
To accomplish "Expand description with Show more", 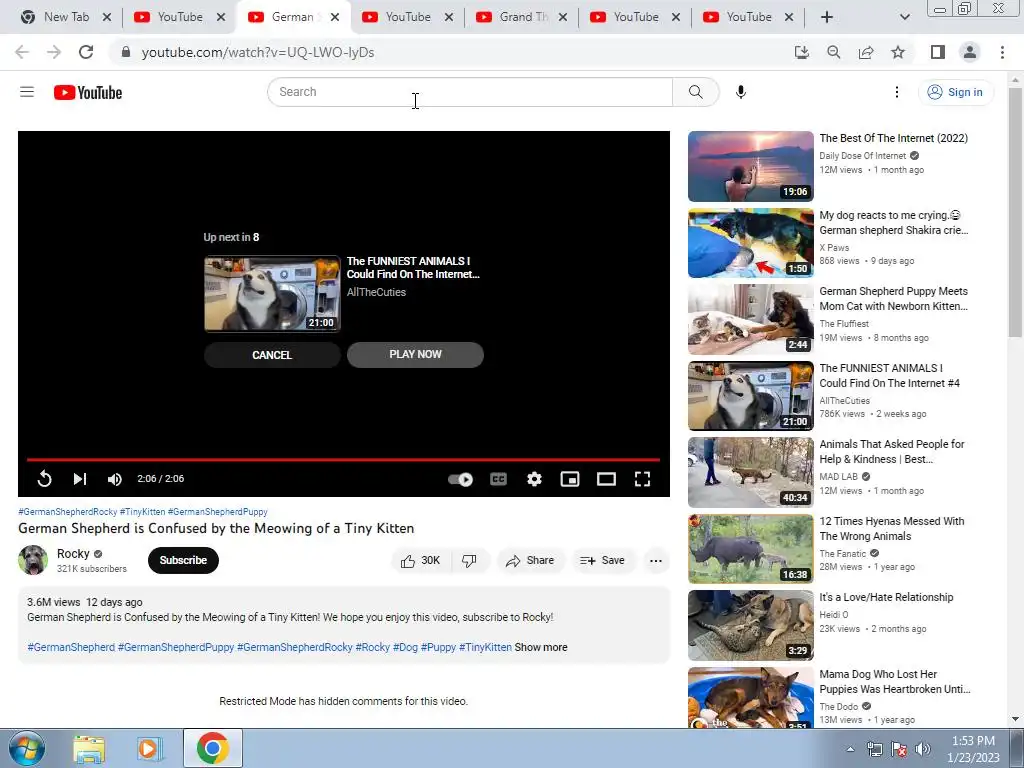I will point(541,647).
